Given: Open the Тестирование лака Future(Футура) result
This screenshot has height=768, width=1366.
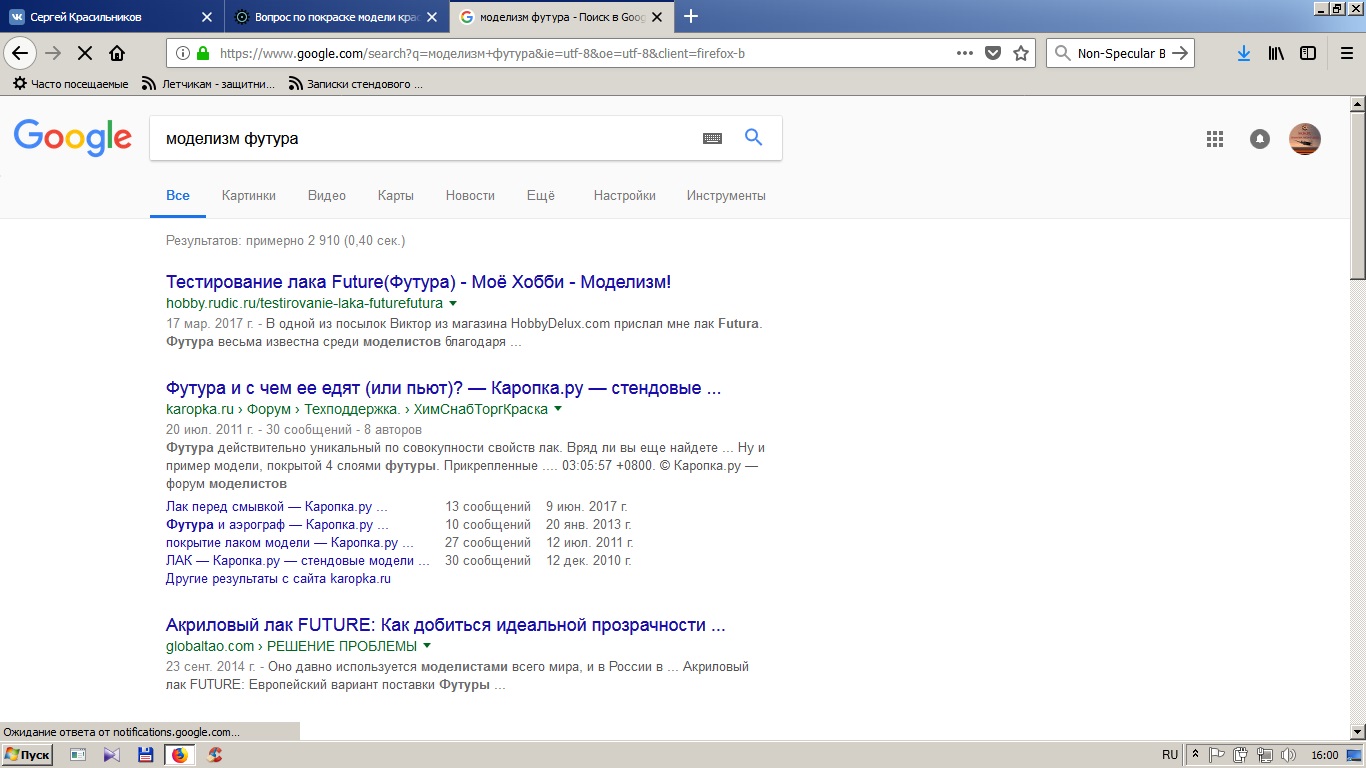Looking at the screenshot, I should (418, 282).
